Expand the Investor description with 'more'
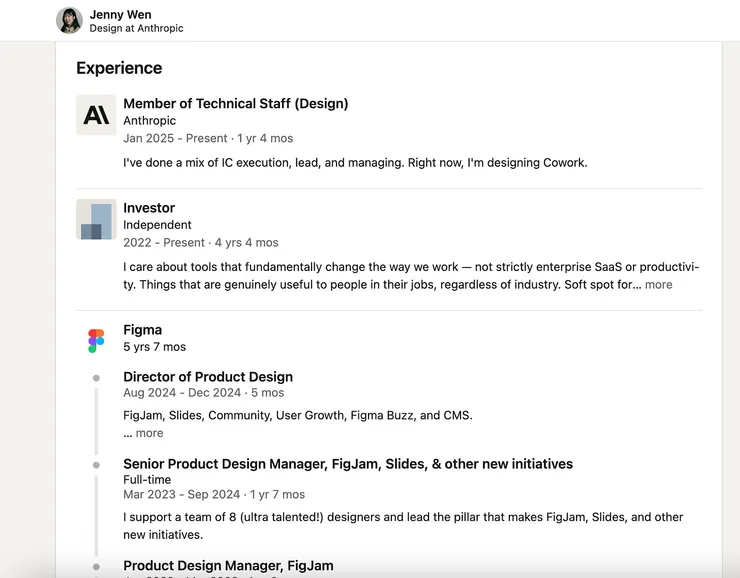 [658, 285]
